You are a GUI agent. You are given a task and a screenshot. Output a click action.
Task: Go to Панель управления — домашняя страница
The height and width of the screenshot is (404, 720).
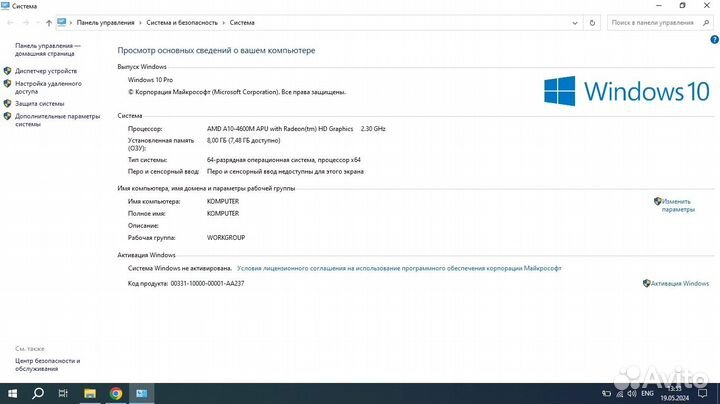pyautogui.click(x=48, y=50)
